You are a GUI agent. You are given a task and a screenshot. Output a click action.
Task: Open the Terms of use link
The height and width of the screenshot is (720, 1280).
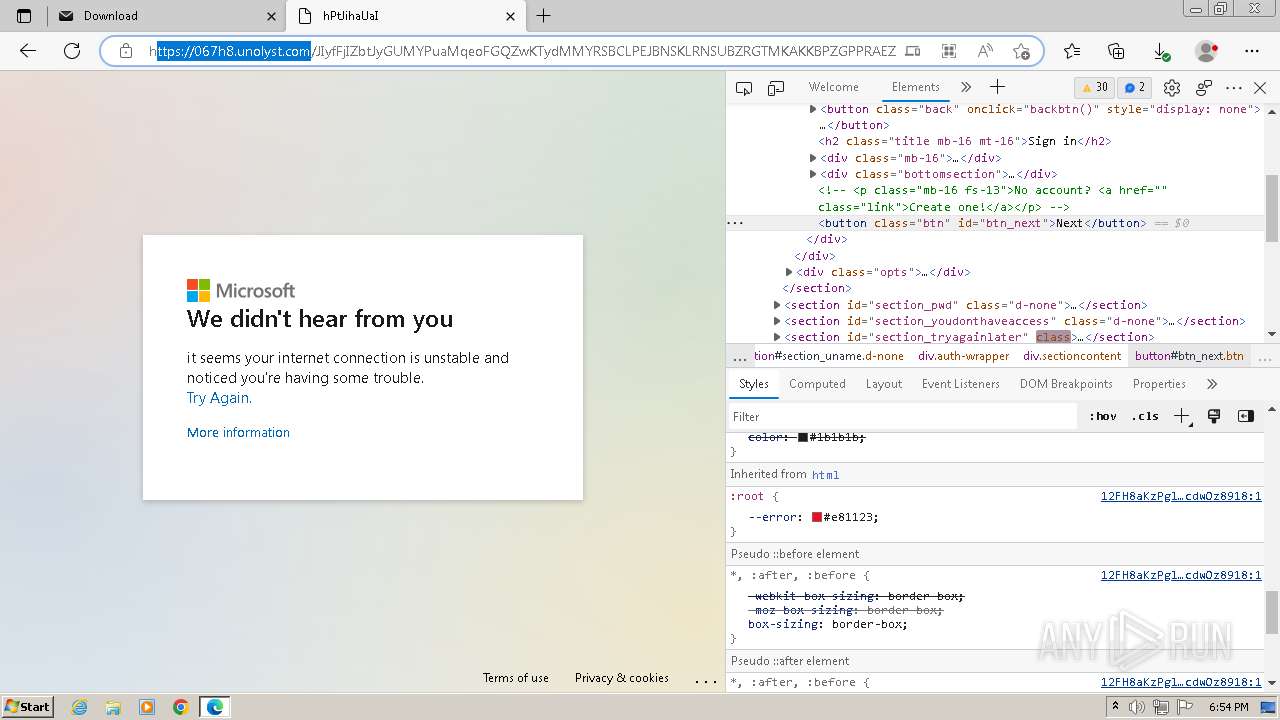point(516,678)
